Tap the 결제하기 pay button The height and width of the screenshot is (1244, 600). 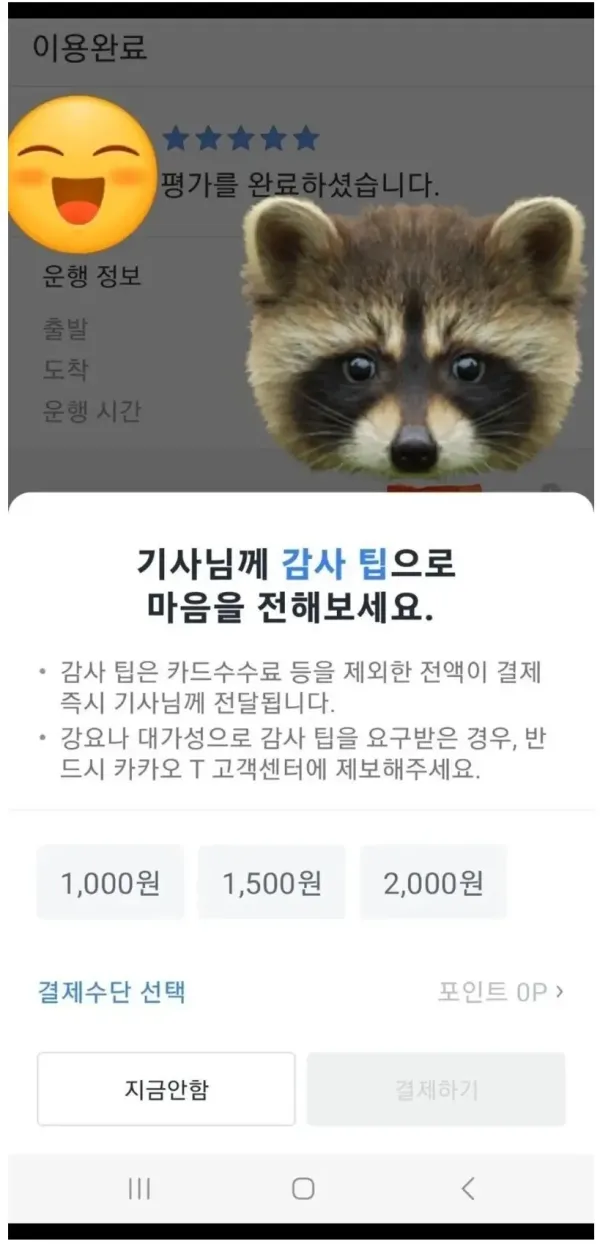436,1089
